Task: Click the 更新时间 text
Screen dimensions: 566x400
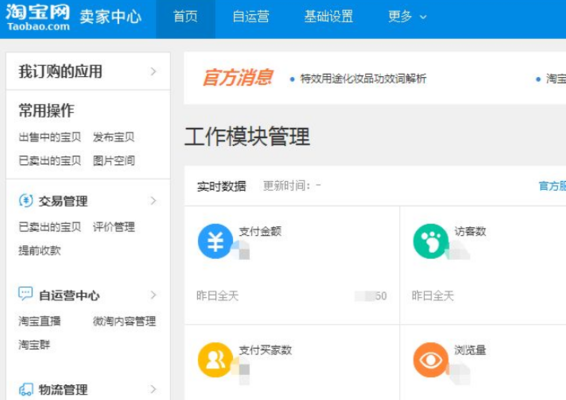Action: point(292,186)
